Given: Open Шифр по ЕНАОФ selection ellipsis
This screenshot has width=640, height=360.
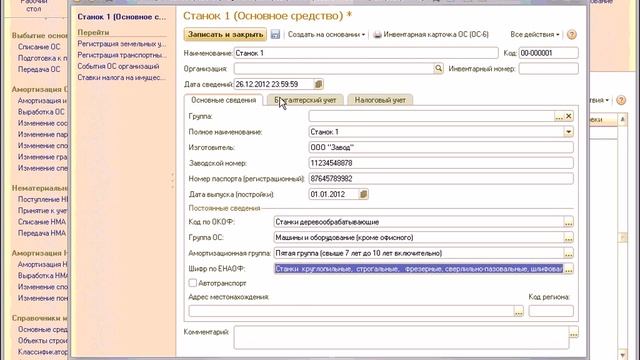Looking at the screenshot, I should [568, 269].
